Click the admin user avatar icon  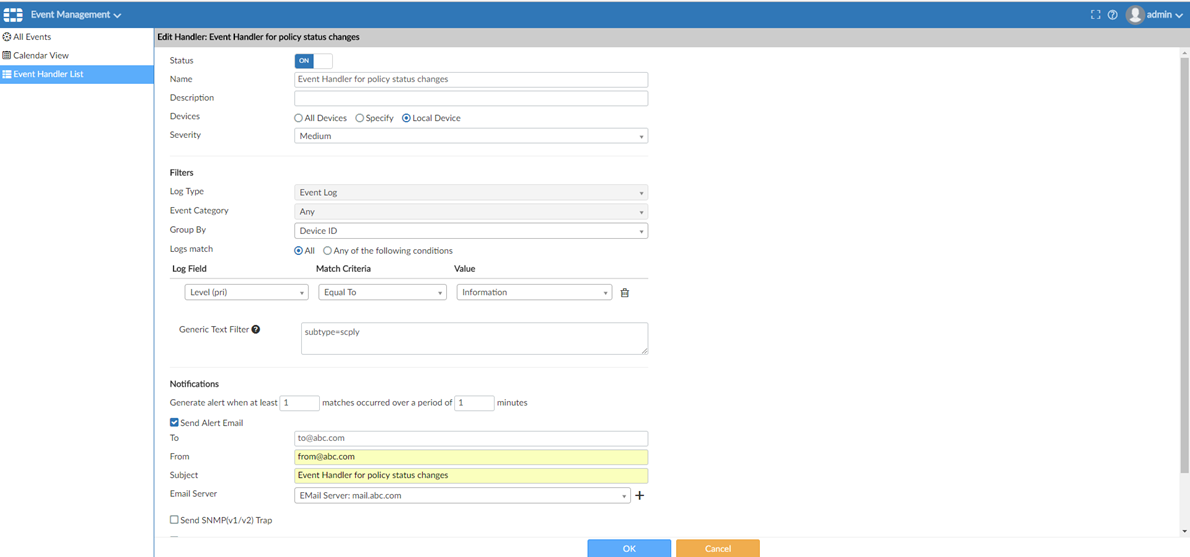[x=1134, y=15]
